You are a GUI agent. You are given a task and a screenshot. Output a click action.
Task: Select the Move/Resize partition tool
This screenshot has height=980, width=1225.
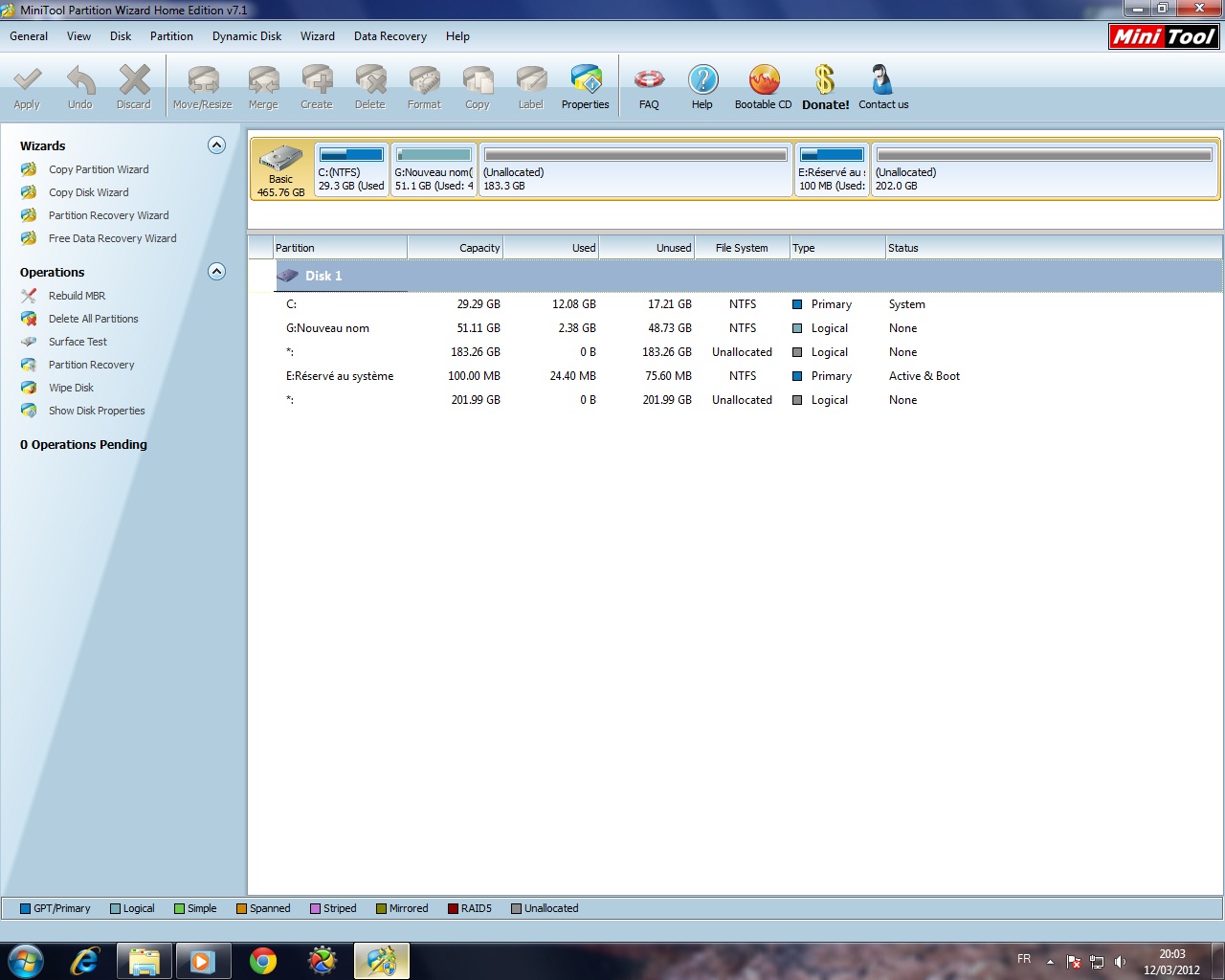pyautogui.click(x=203, y=87)
